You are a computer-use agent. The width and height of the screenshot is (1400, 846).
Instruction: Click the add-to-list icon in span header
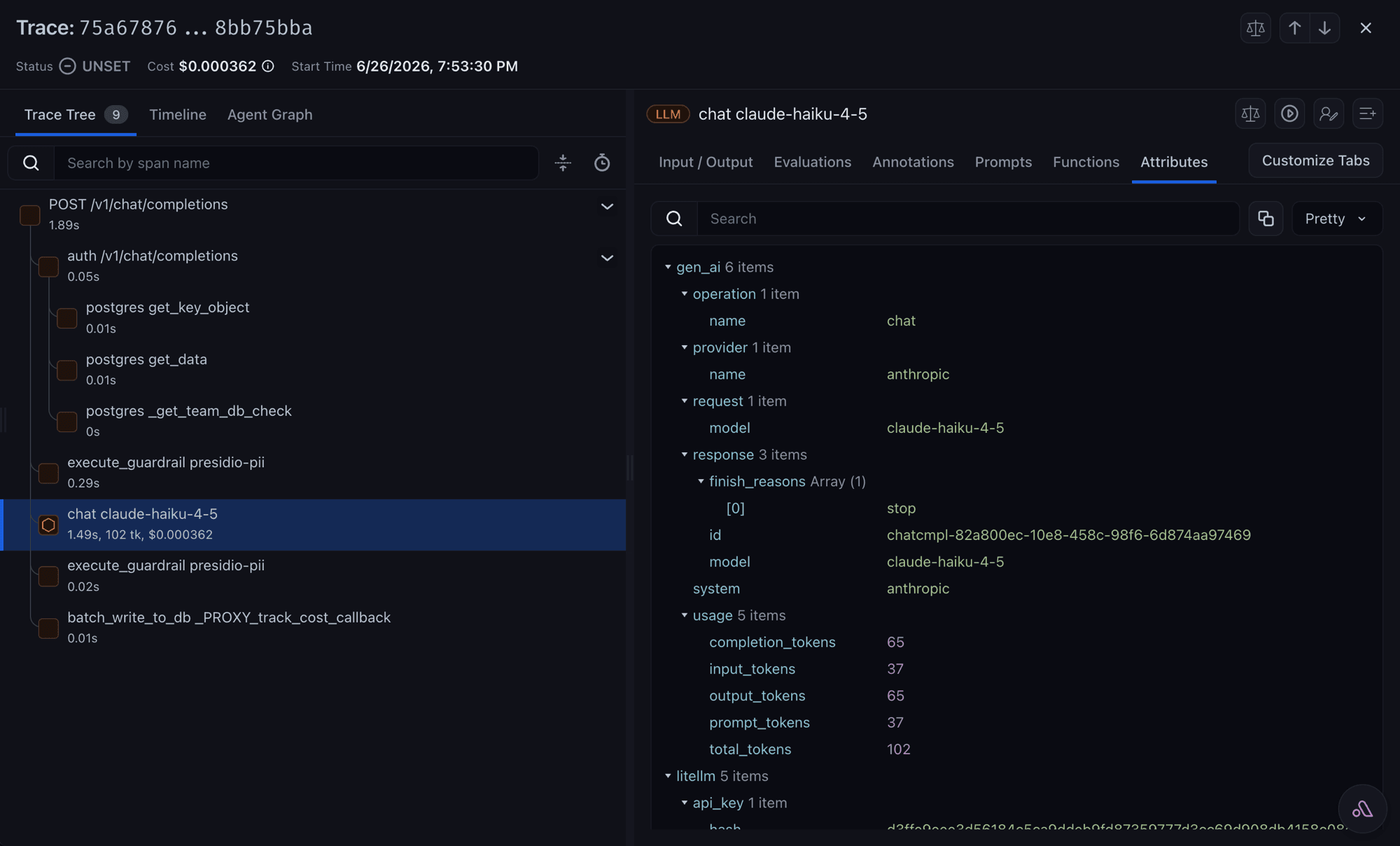coord(1367,113)
